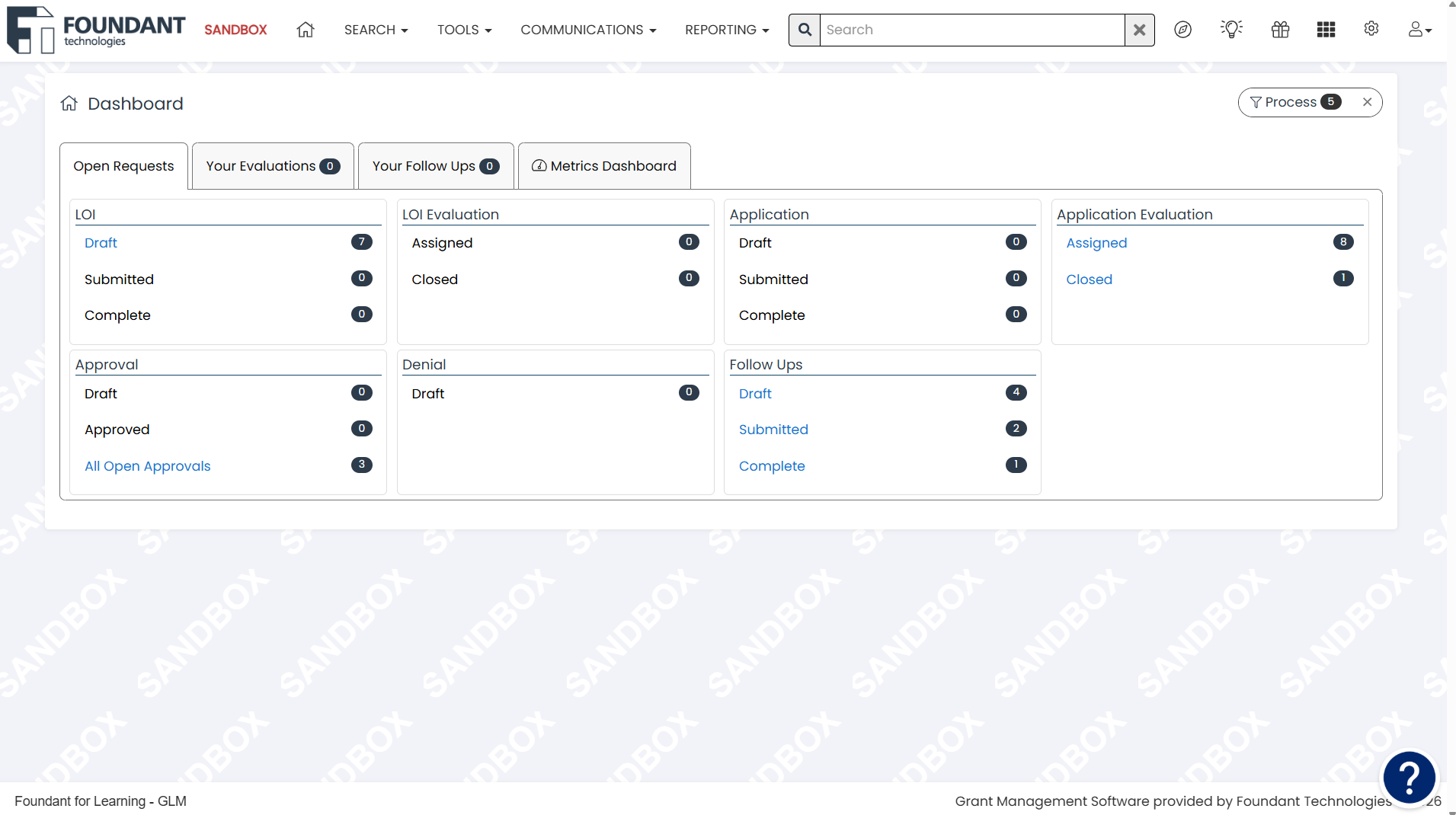Open the user account menu
1456x815 pixels.
click(x=1419, y=30)
